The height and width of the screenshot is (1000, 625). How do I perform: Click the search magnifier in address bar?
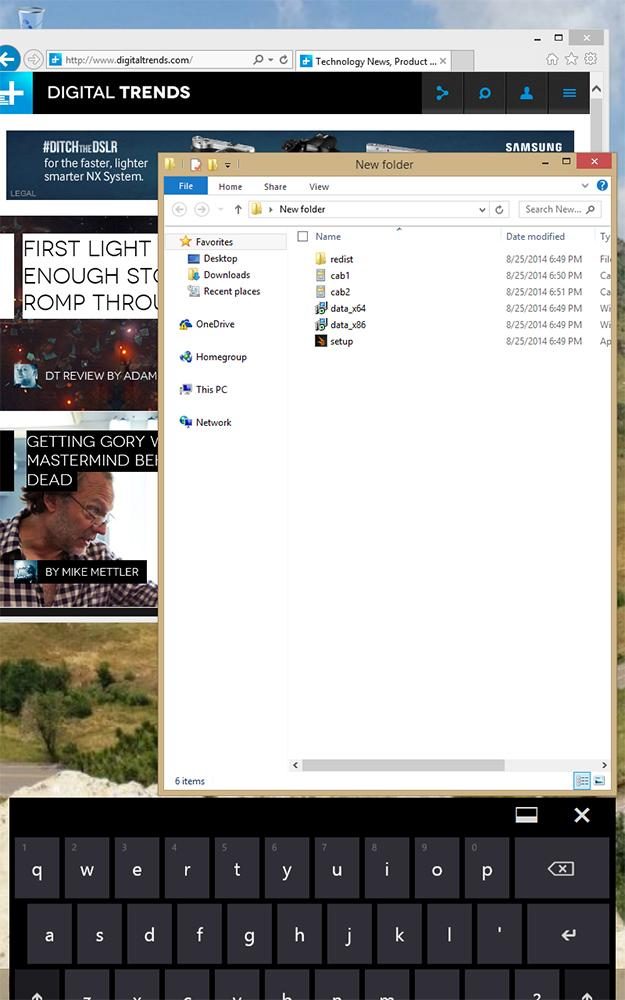tap(258, 59)
